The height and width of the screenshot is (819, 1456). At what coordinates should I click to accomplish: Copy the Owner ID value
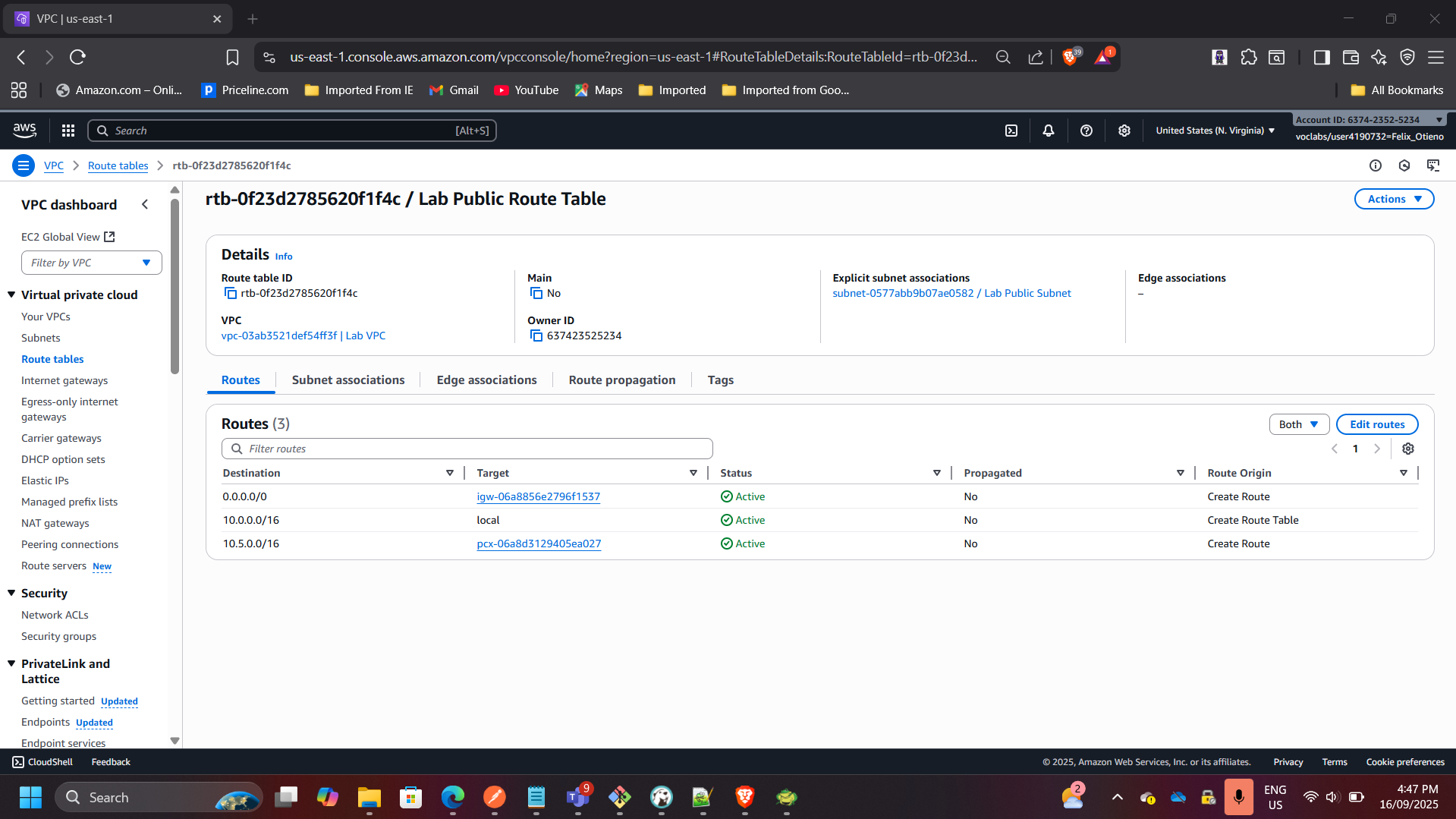click(536, 336)
